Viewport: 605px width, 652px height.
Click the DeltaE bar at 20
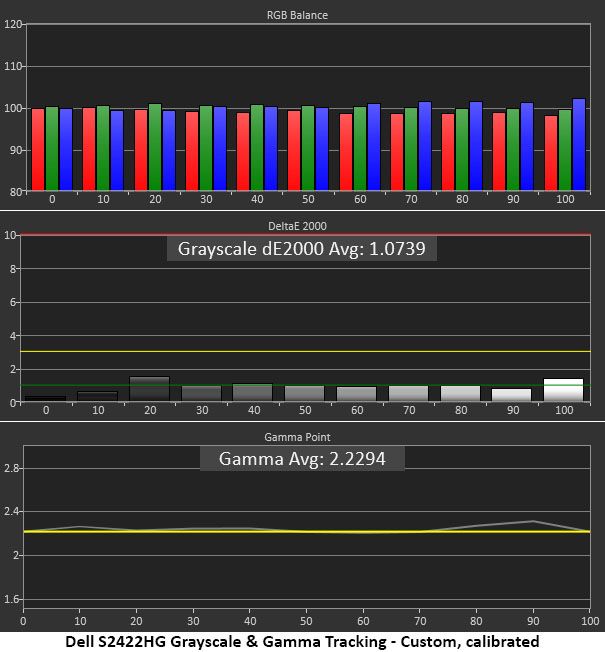(150, 389)
